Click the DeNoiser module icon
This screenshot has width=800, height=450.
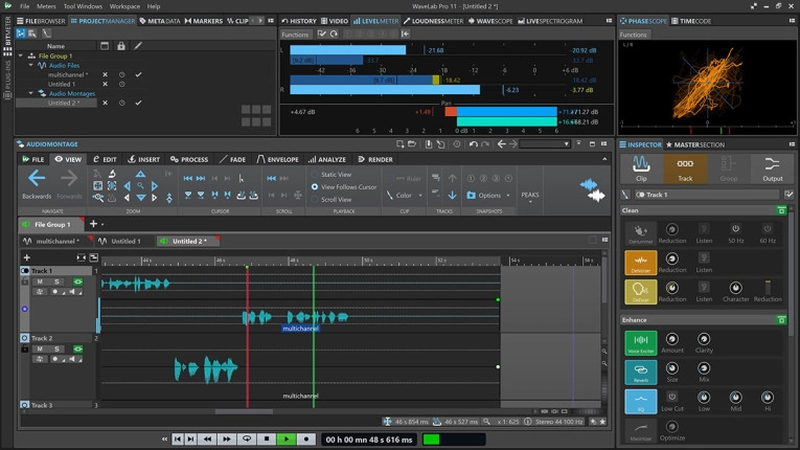[640, 263]
